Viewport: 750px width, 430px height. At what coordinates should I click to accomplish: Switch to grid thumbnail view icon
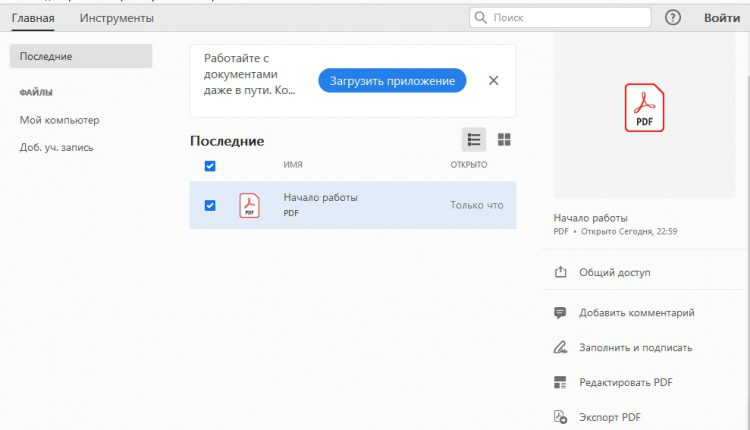[x=504, y=140]
